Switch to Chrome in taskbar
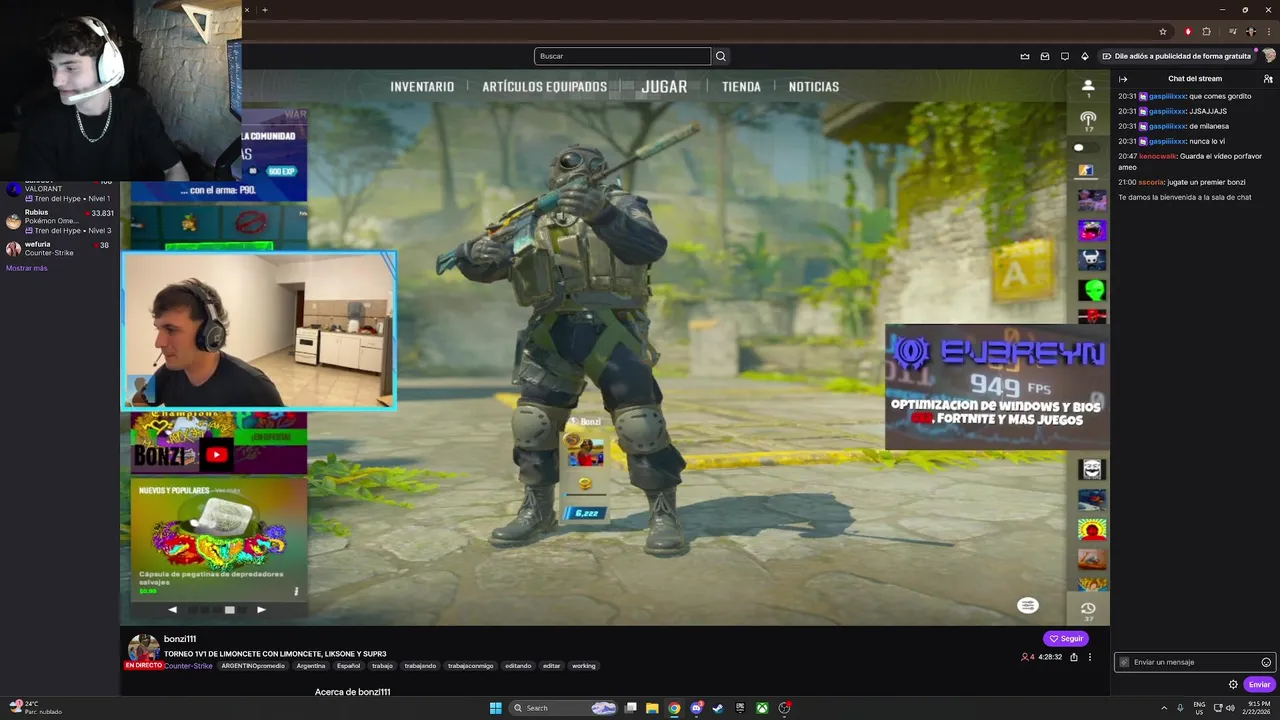Image resolution: width=1280 pixels, height=720 pixels. 674,708
